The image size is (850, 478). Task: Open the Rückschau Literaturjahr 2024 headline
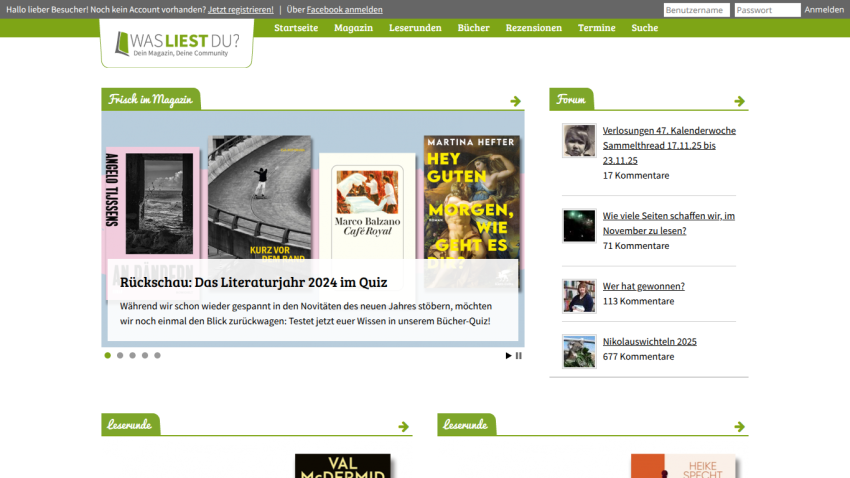[253, 282]
